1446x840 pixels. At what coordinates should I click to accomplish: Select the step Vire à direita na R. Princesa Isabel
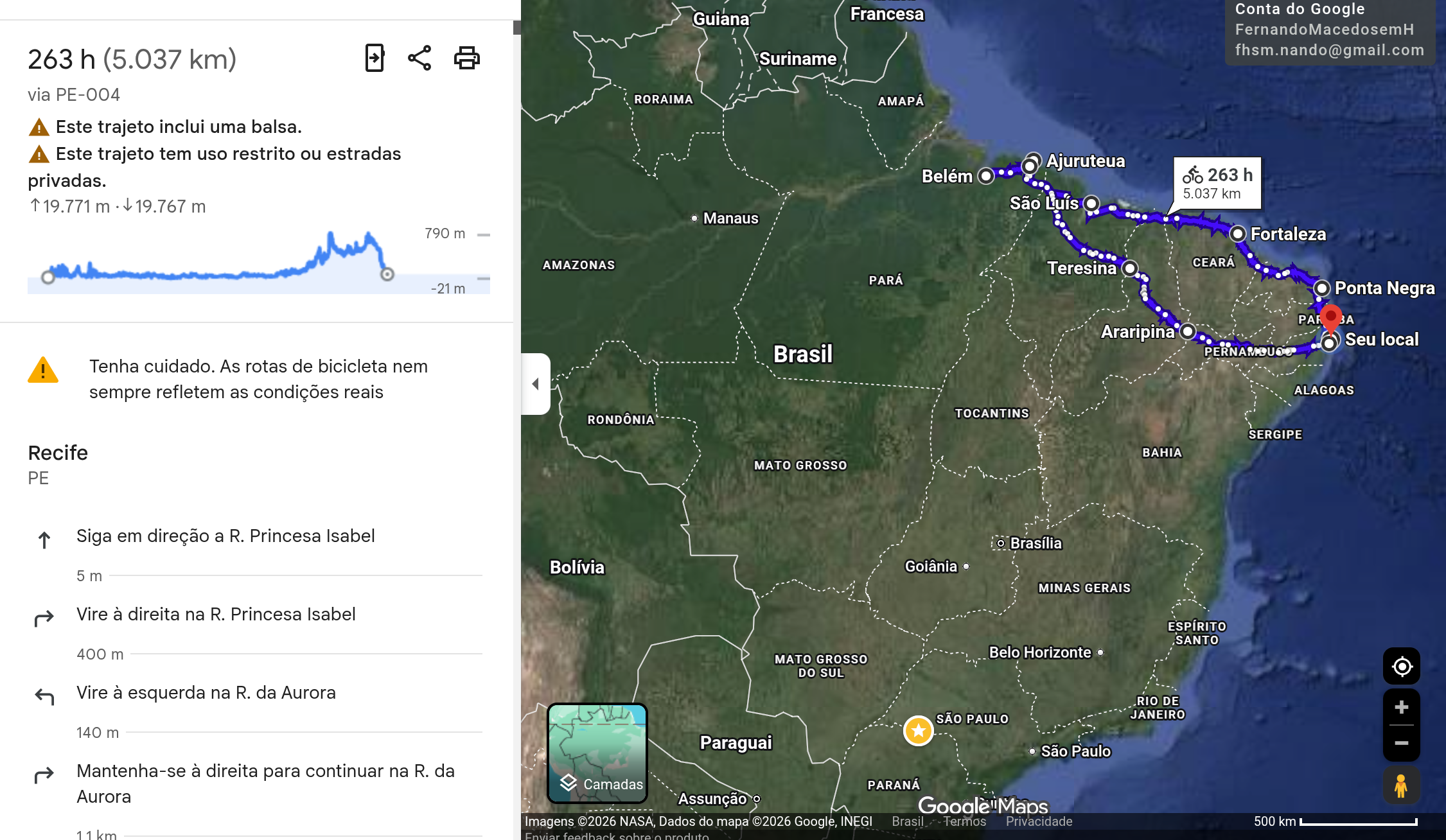tap(216, 615)
